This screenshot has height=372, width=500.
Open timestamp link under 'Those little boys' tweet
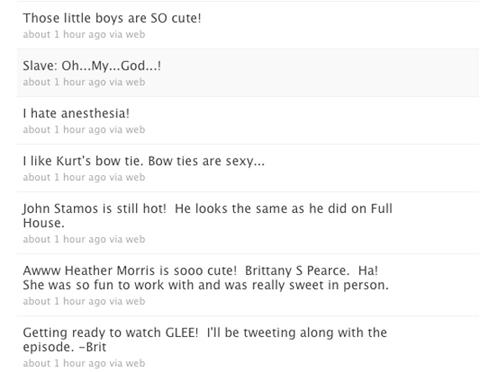pyautogui.click(x=64, y=34)
